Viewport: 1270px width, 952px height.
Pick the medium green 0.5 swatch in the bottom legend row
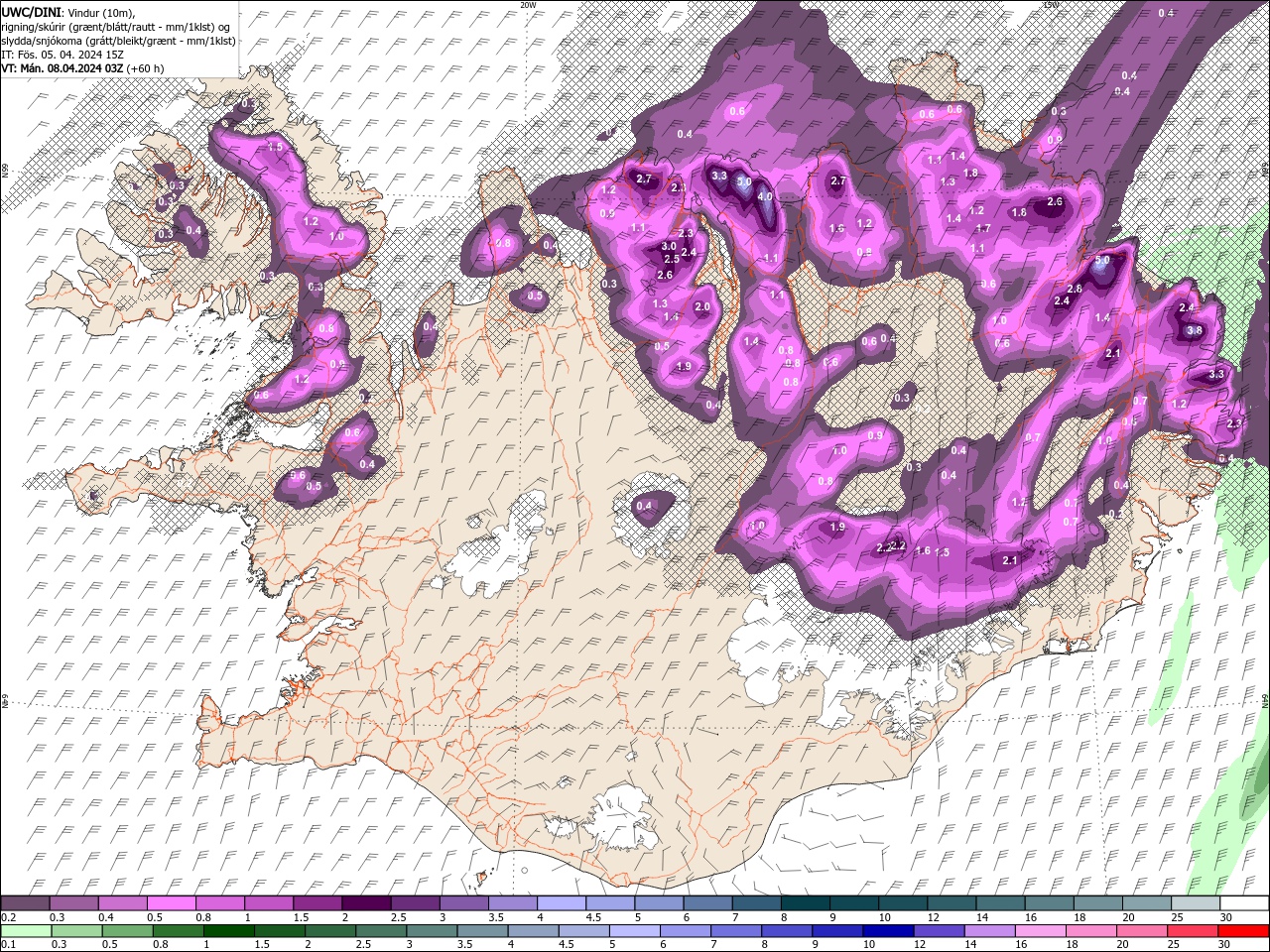(126, 931)
